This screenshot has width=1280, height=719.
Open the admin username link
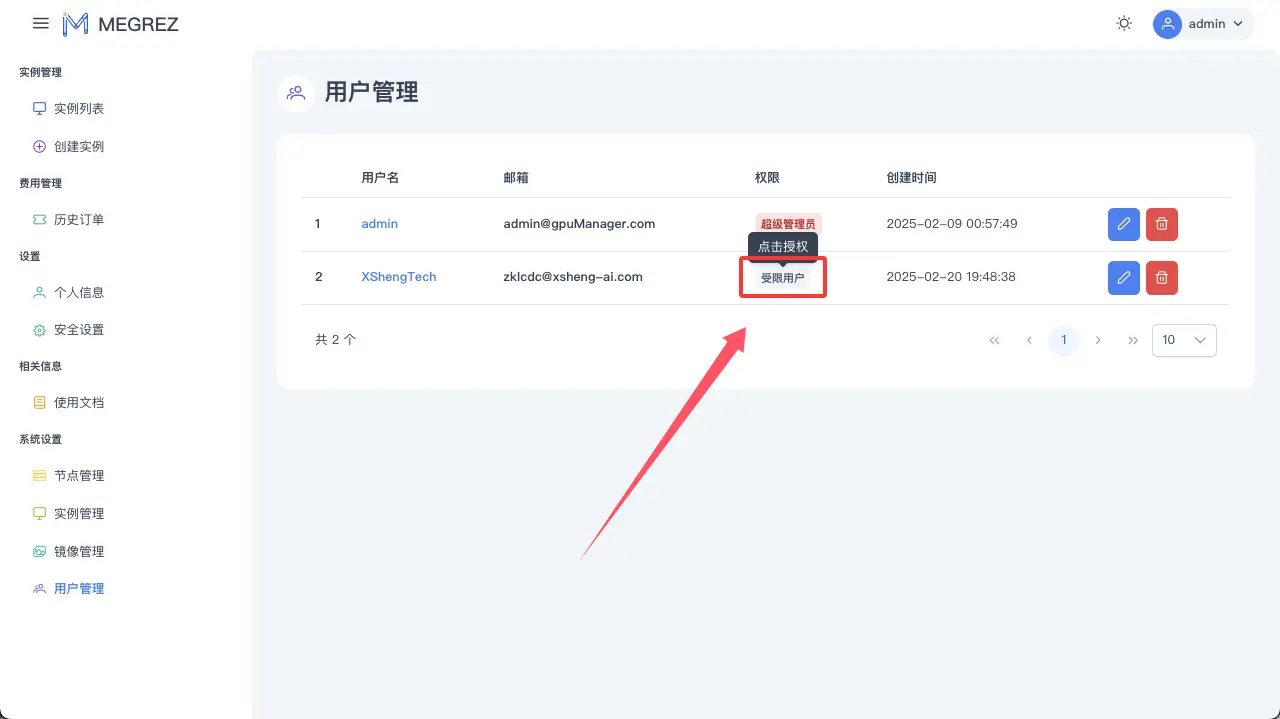click(x=379, y=223)
